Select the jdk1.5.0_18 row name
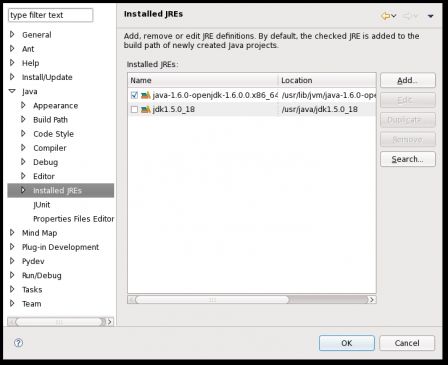 [174, 109]
